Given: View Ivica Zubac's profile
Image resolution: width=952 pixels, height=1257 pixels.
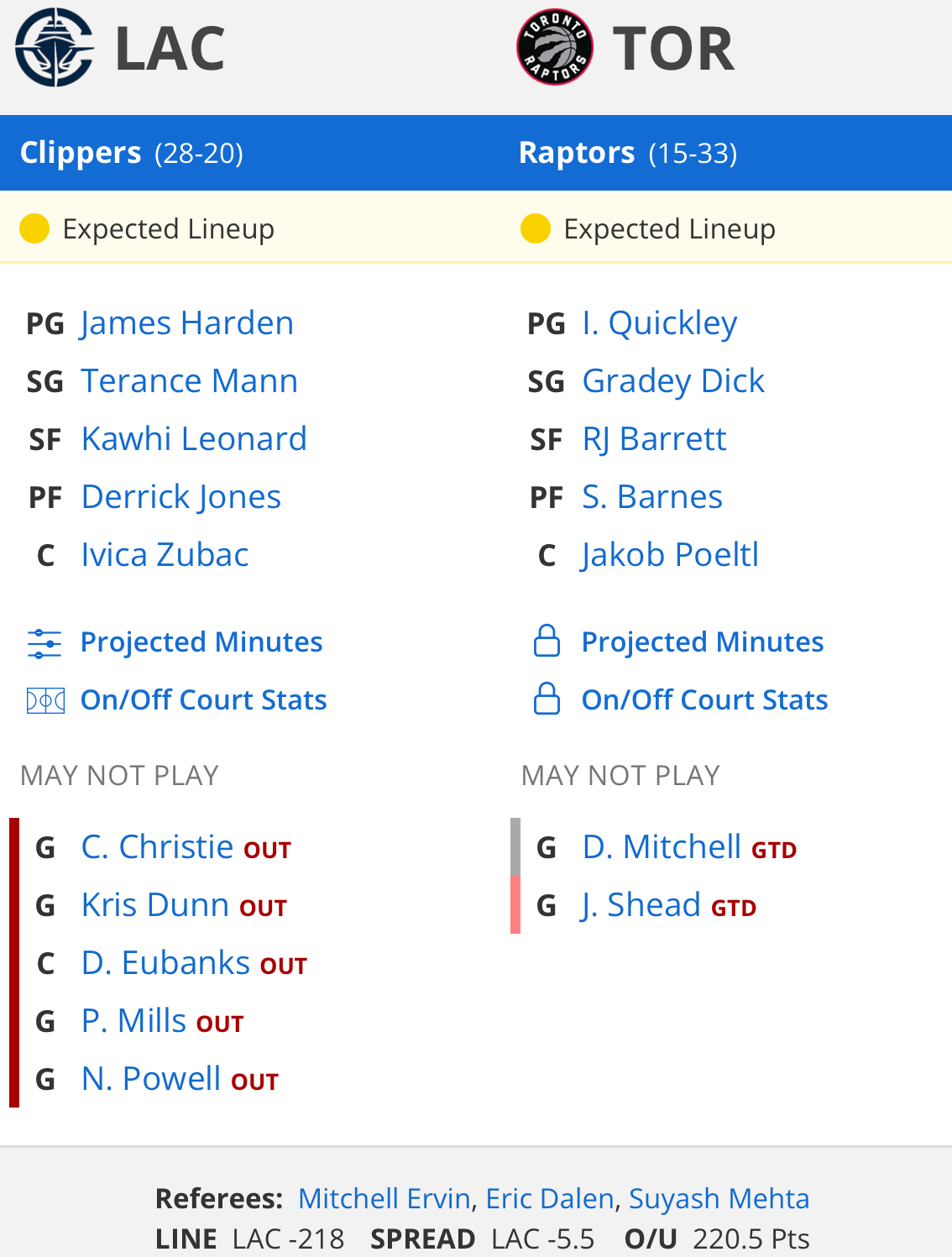Looking at the screenshot, I should pos(165,555).
